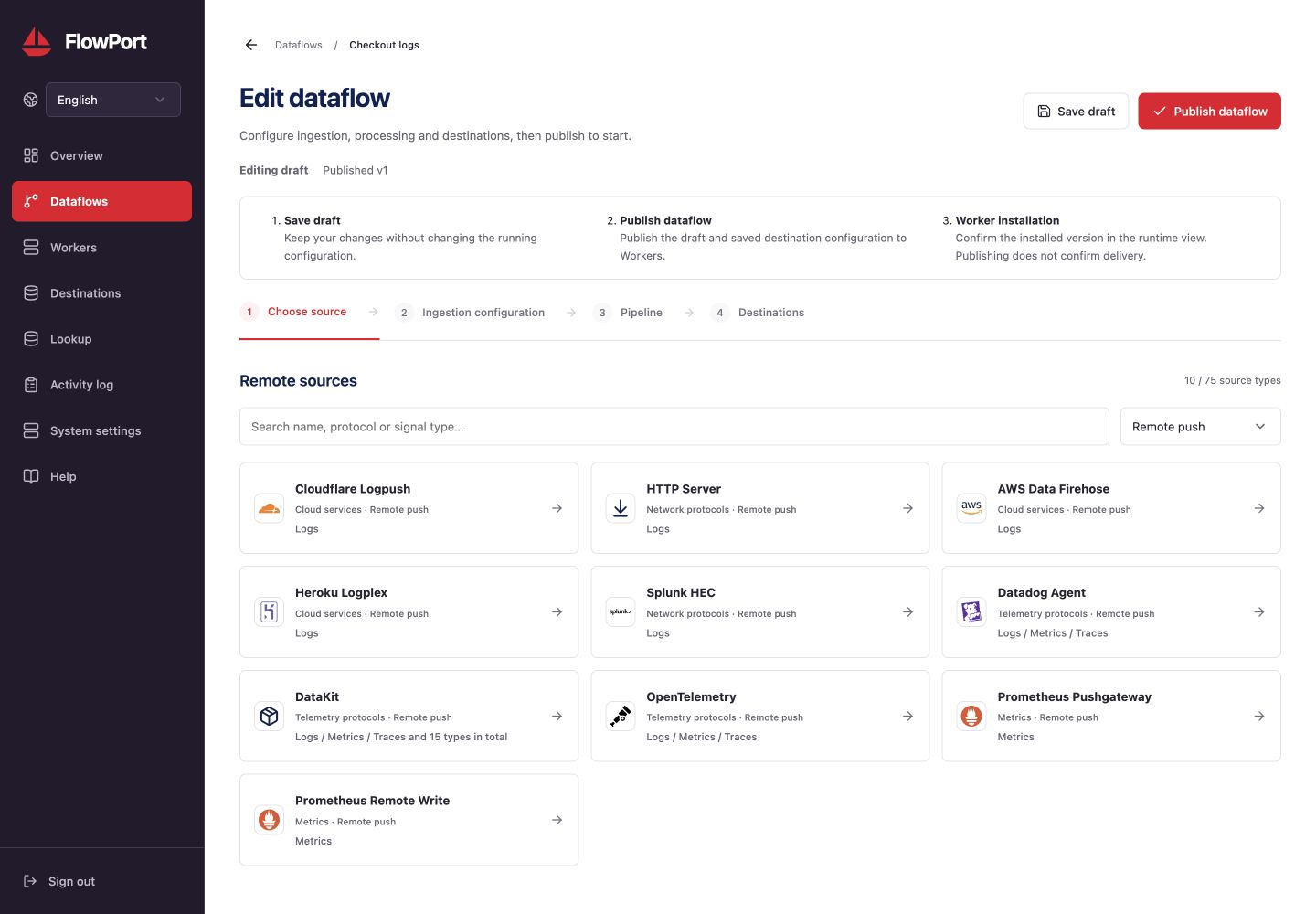The image size is (1316, 914).
Task: Click the Datadog Agent dog icon
Action: 971,612
